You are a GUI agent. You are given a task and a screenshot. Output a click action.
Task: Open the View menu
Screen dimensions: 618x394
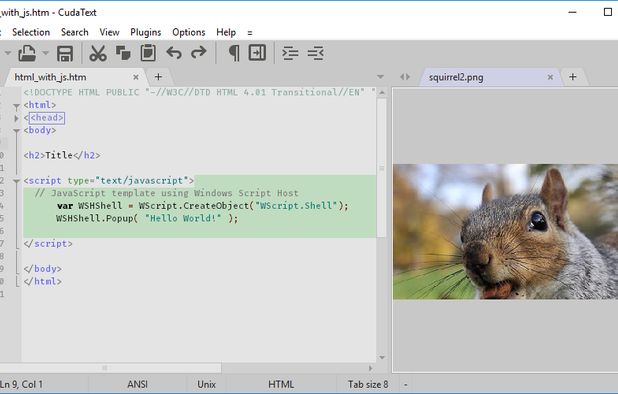(109, 32)
